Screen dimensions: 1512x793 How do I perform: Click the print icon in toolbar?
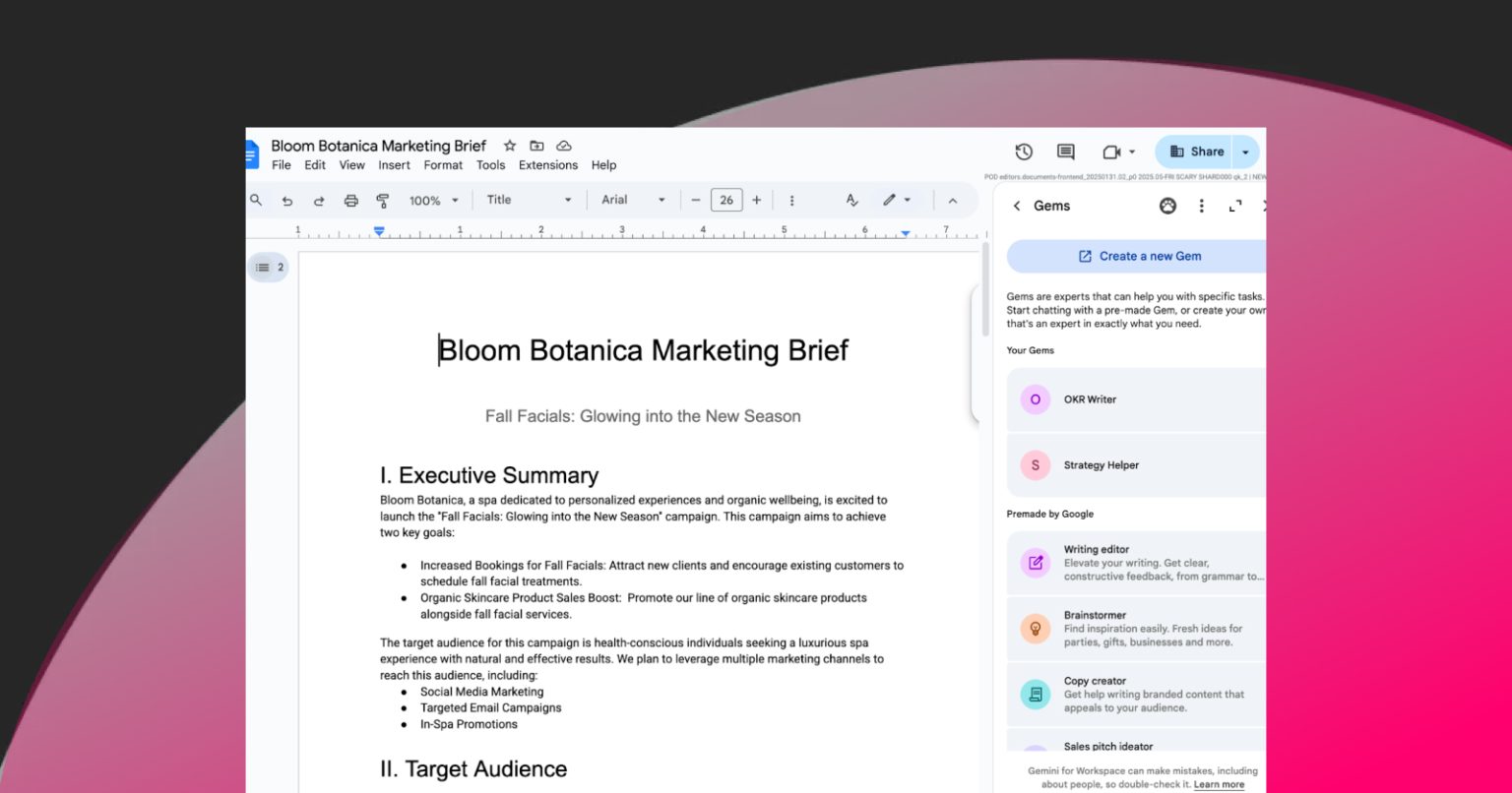(350, 200)
